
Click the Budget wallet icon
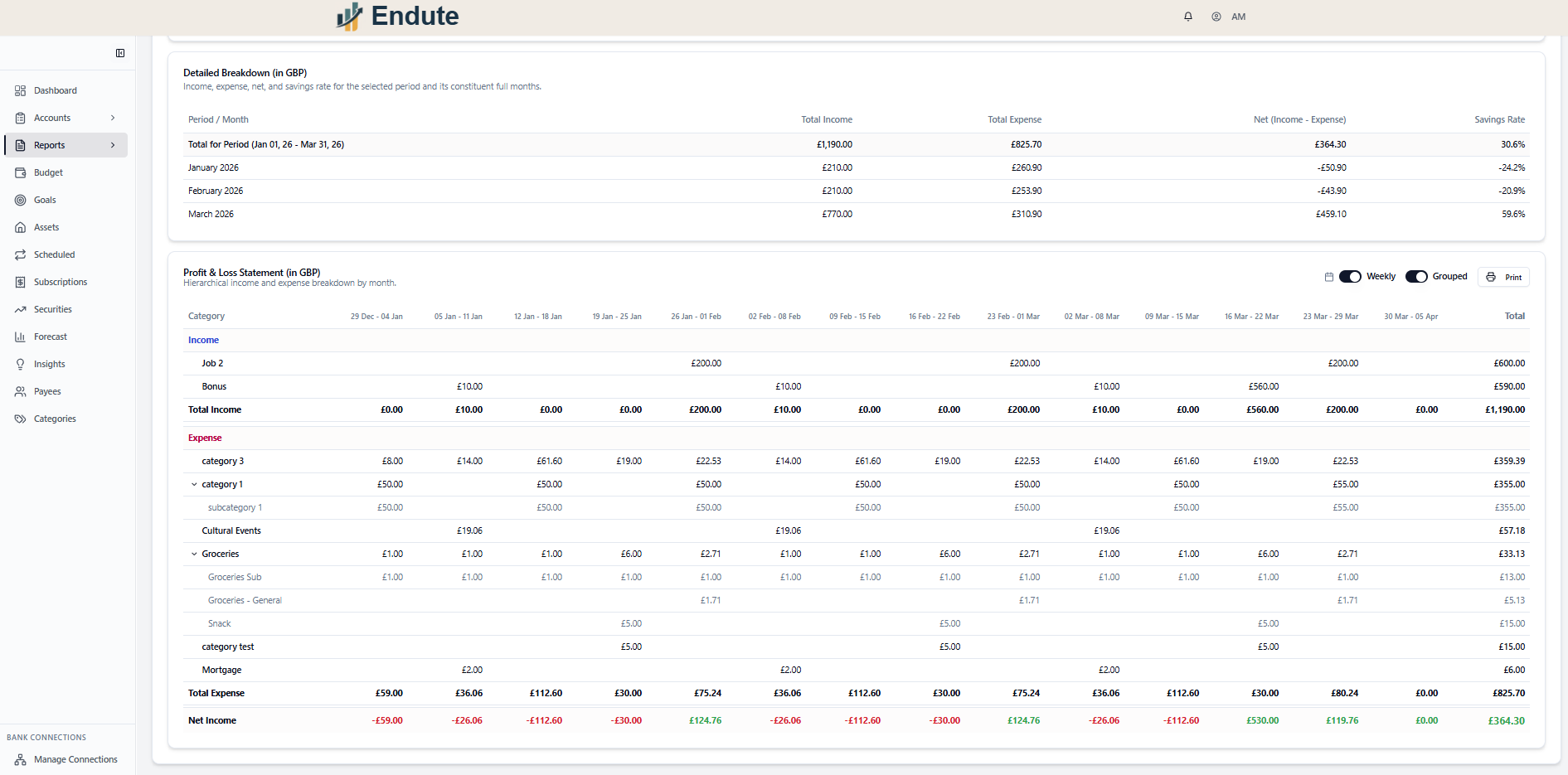[21, 172]
